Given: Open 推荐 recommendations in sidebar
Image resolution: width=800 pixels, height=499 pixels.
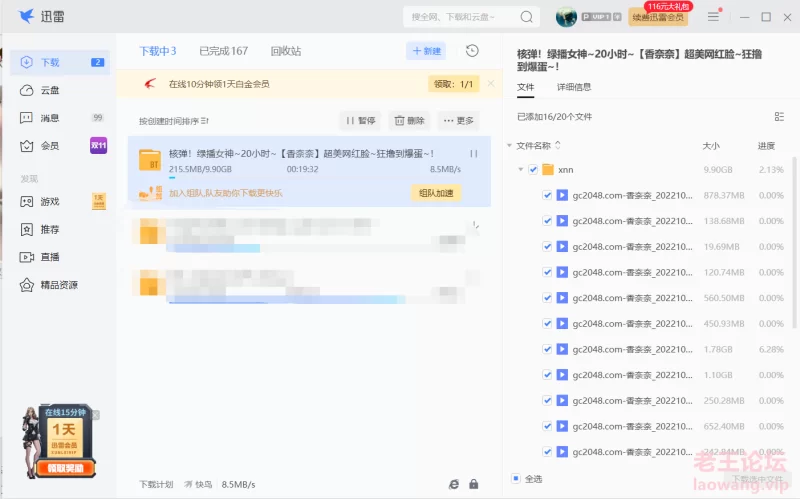Looking at the screenshot, I should pos(60,230).
